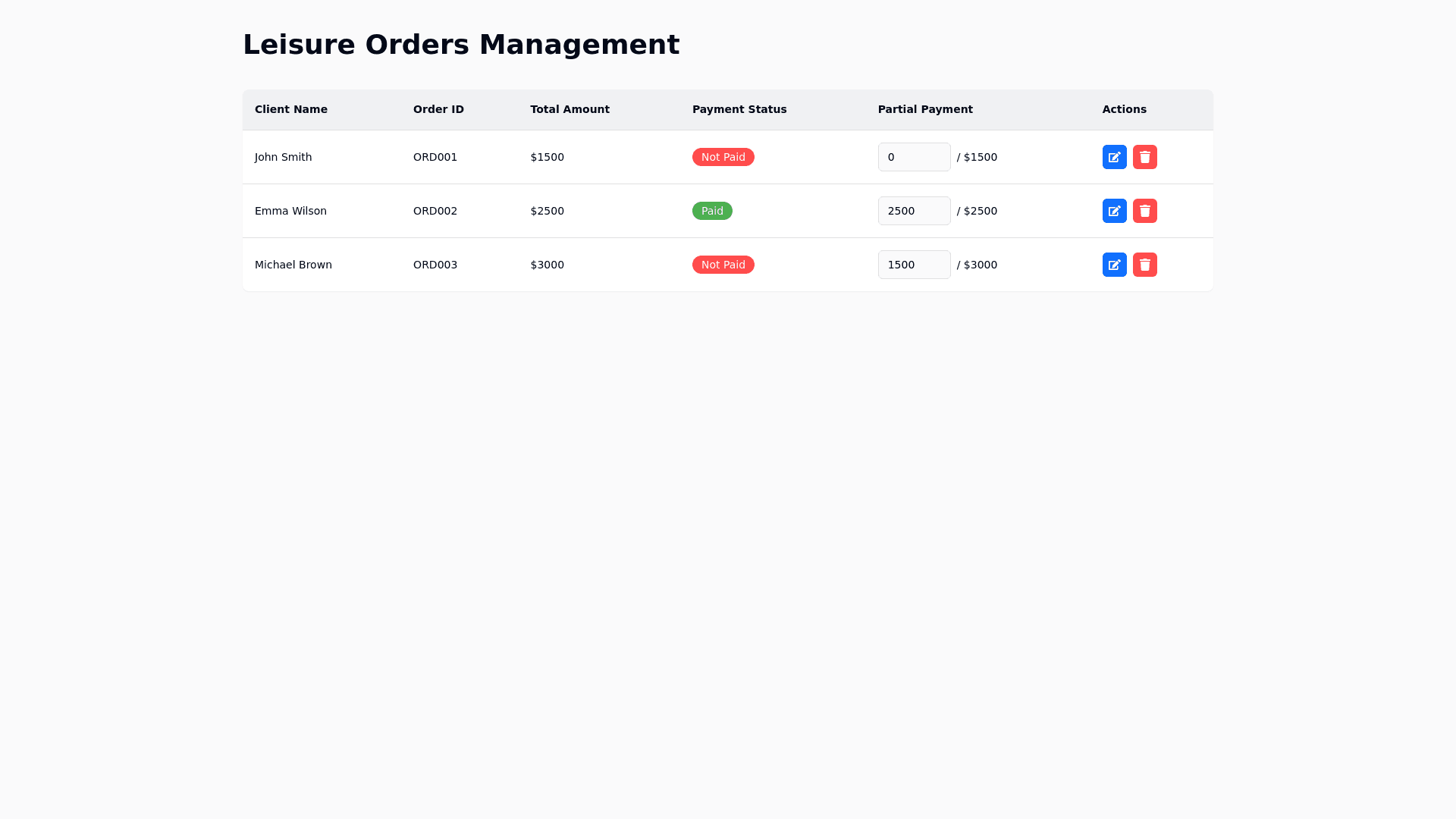
Task: Edit Michael Brown's order ORD003
Action: click(x=1114, y=265)
